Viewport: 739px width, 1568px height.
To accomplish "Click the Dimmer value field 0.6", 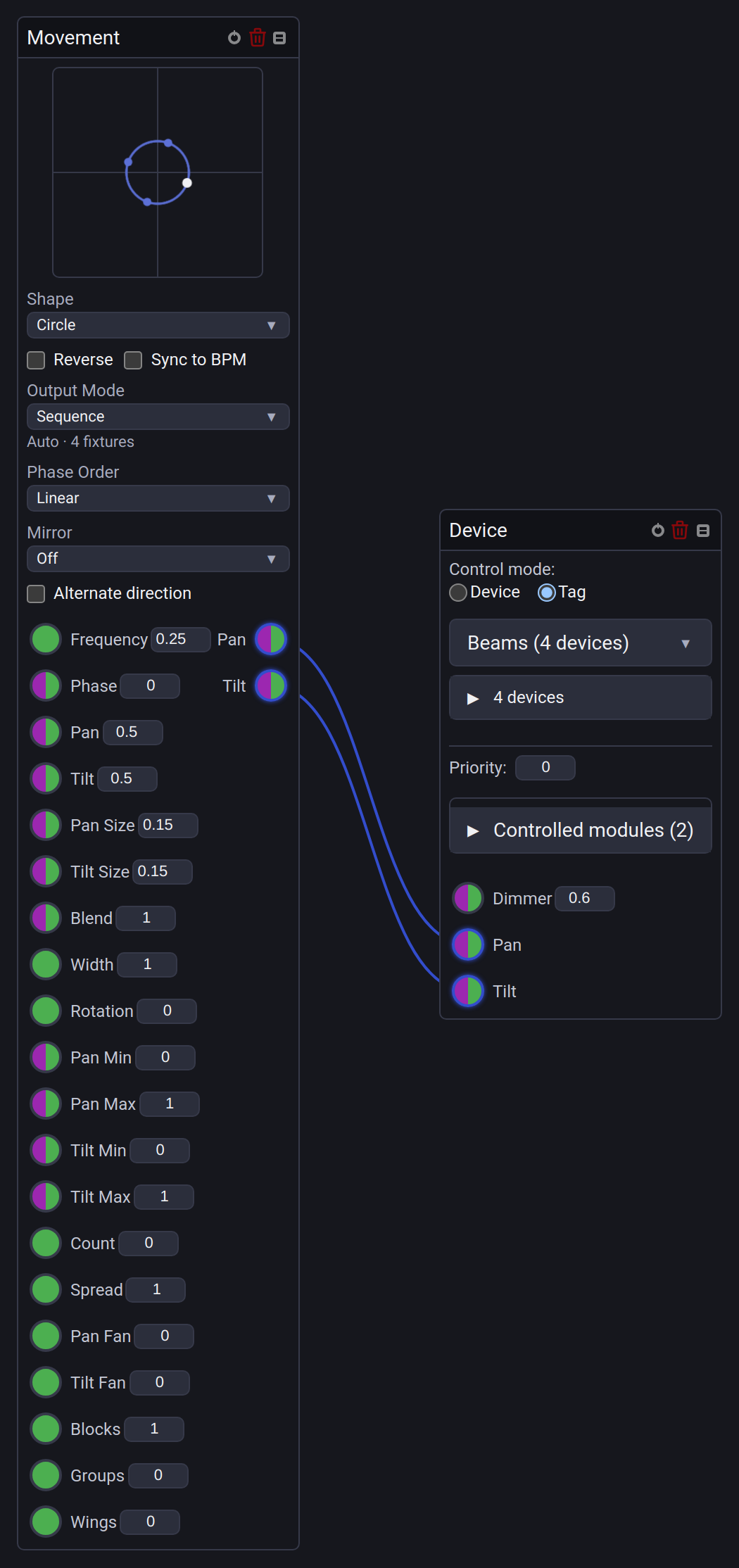I will pos(585,898).
